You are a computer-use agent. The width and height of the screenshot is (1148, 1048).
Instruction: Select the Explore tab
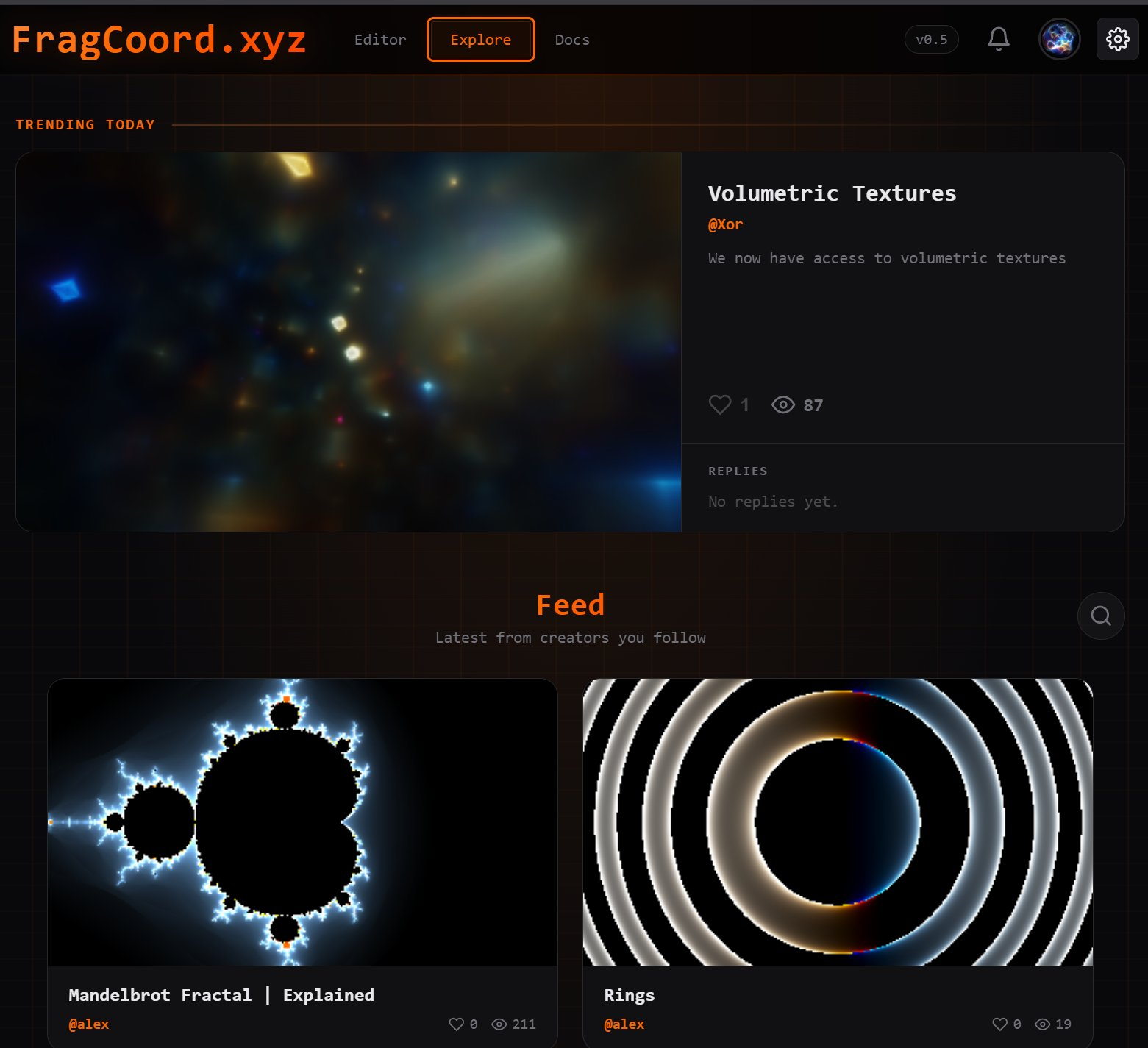tap(480, 40)
